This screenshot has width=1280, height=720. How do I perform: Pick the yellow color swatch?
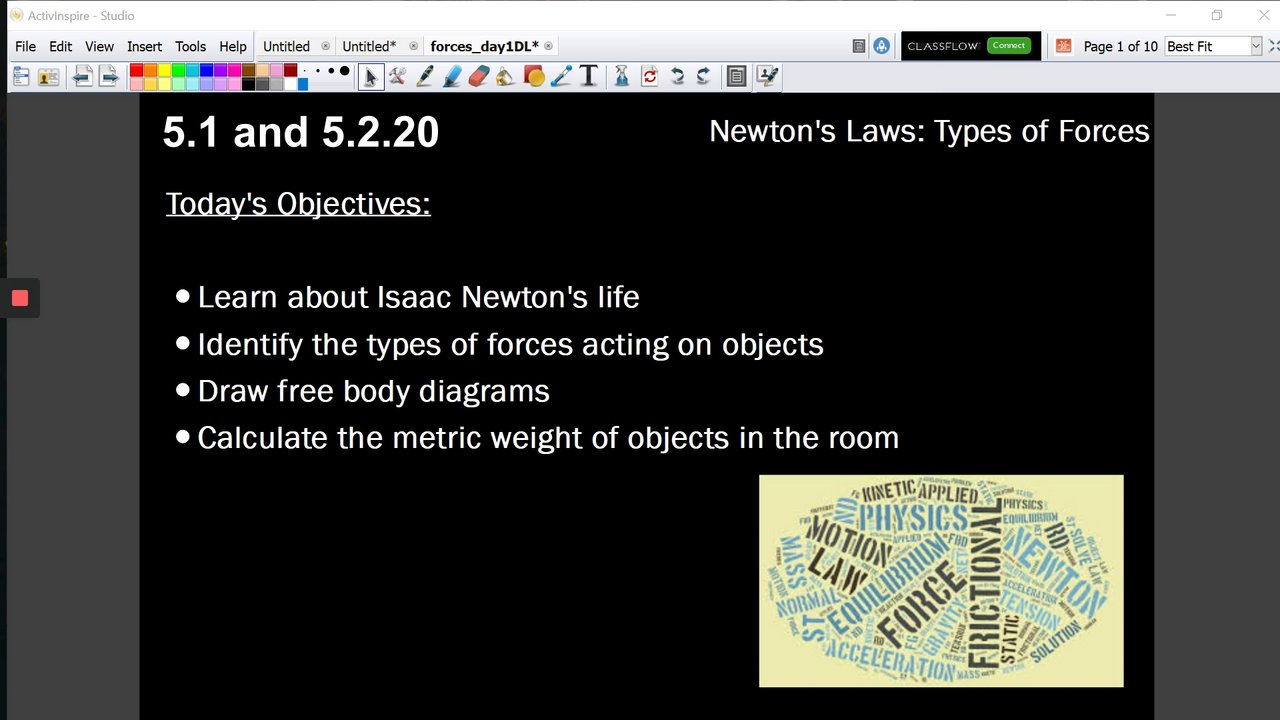coord(164,70)
